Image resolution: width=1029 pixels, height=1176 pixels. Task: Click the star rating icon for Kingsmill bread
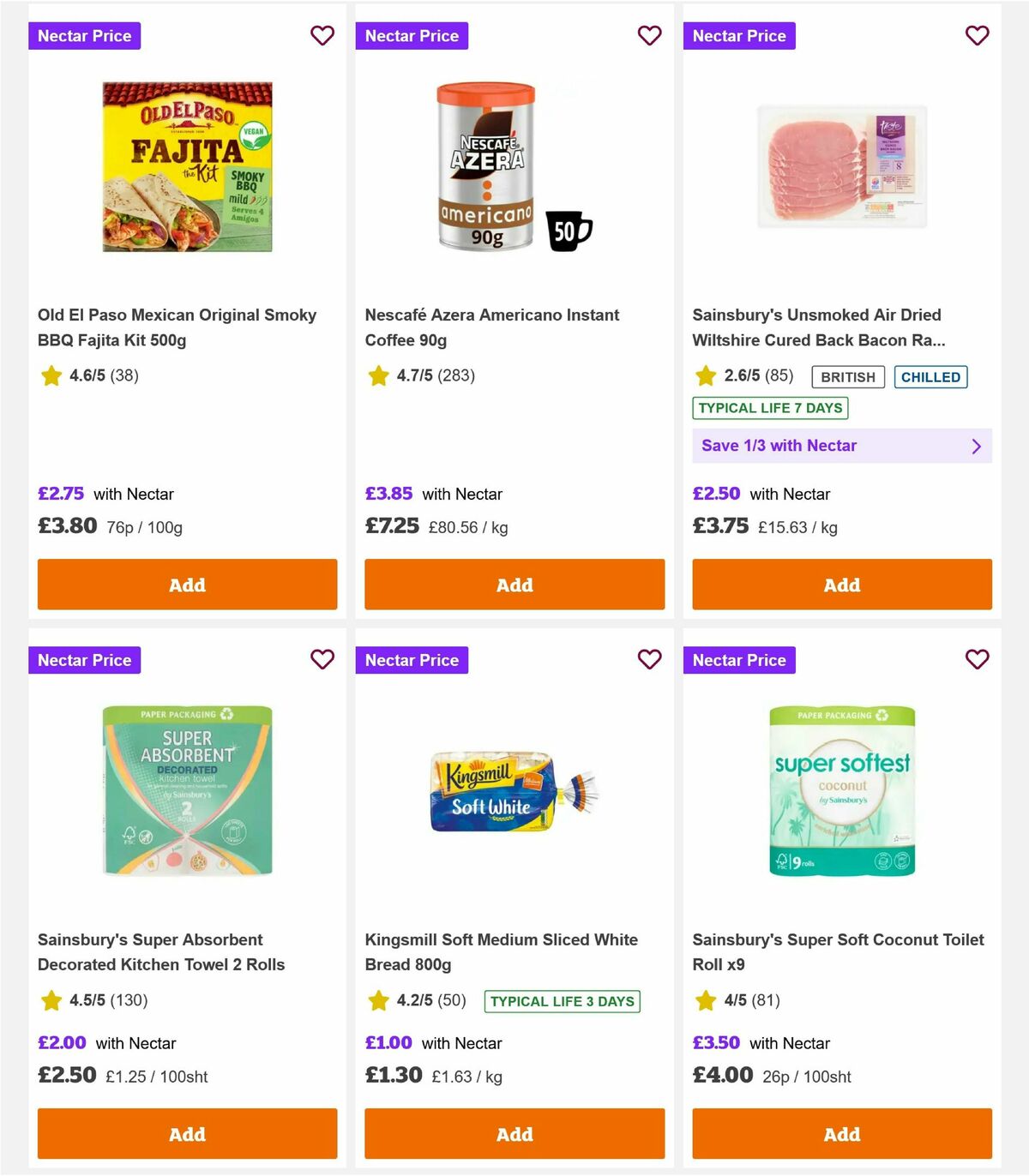[377, 1000]
